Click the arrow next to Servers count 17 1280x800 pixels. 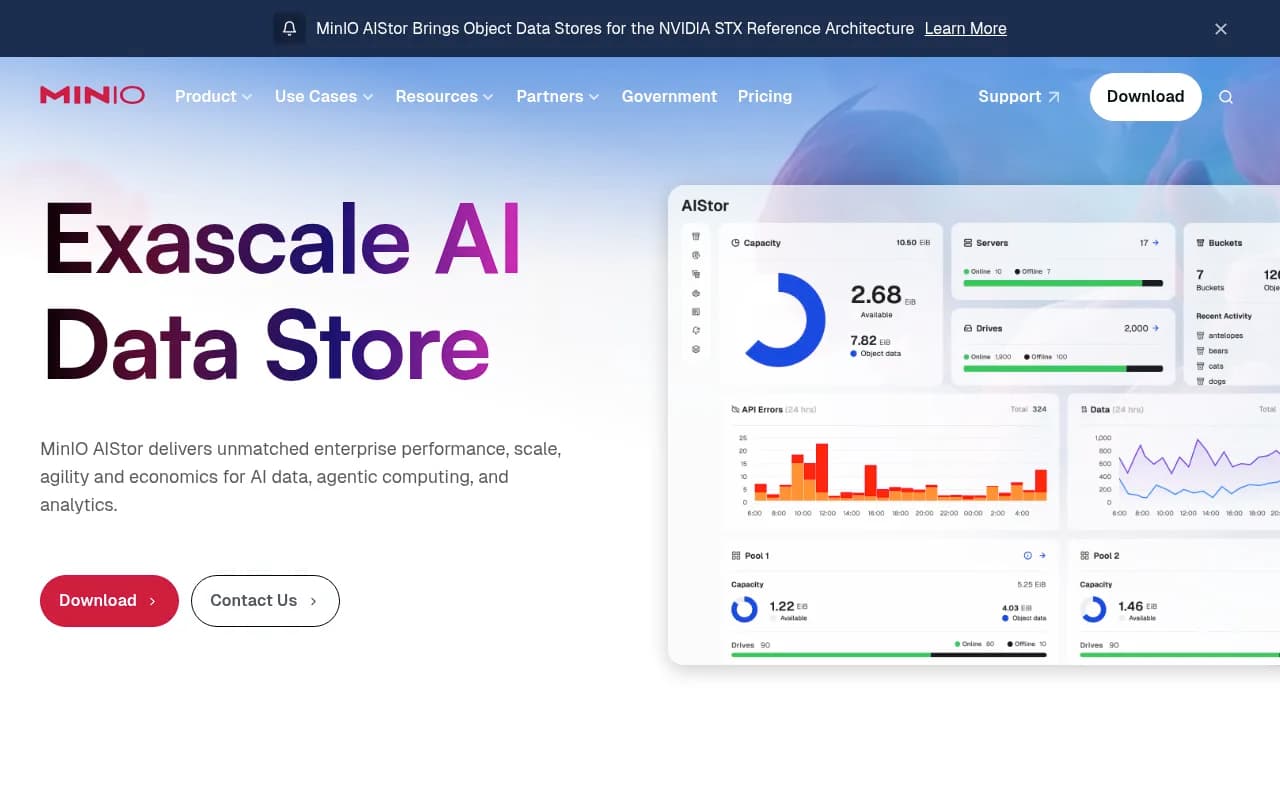1156,243
